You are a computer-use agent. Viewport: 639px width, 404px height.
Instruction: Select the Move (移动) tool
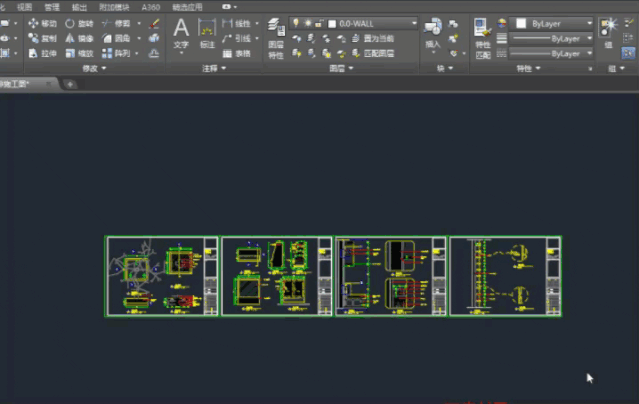43,23
